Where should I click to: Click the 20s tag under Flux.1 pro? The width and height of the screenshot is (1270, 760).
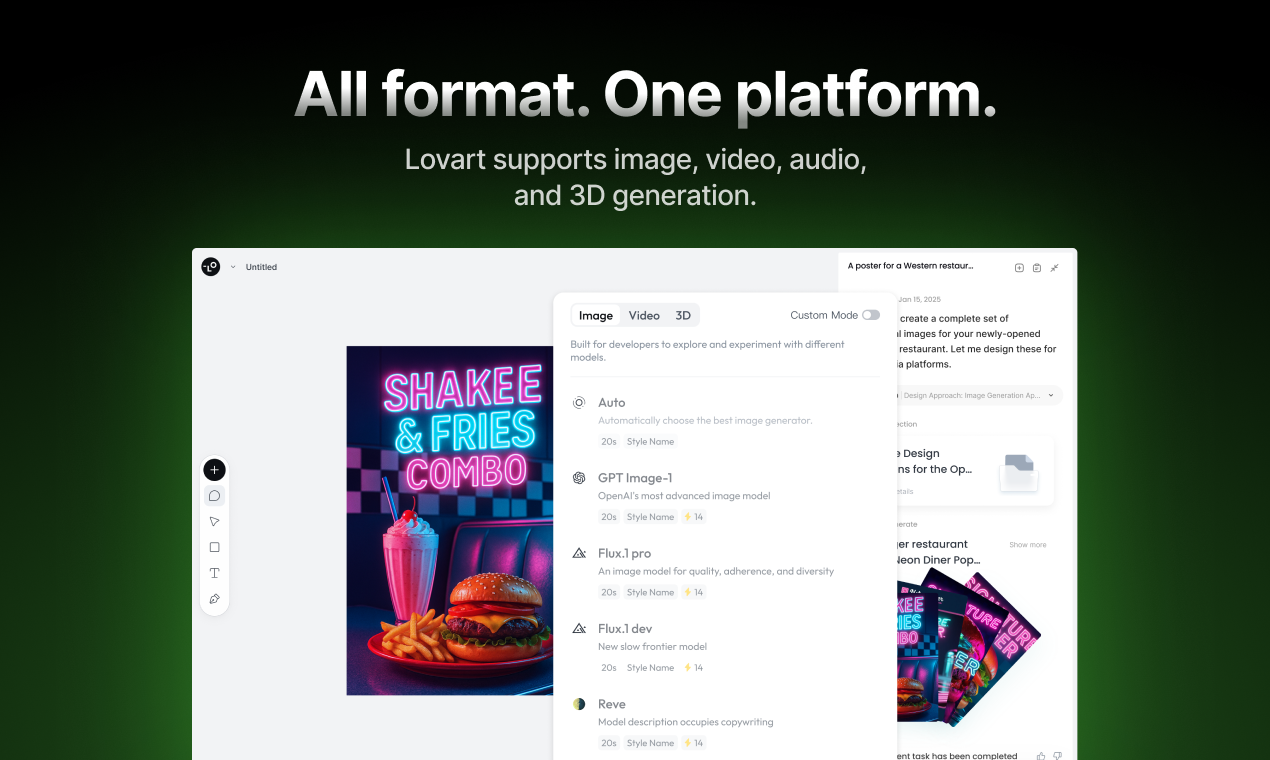[x=609, y=592]
